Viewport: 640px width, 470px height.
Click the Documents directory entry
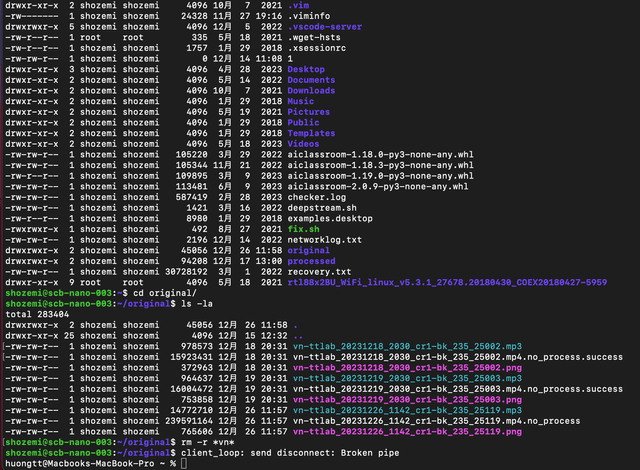pos(311,80)
